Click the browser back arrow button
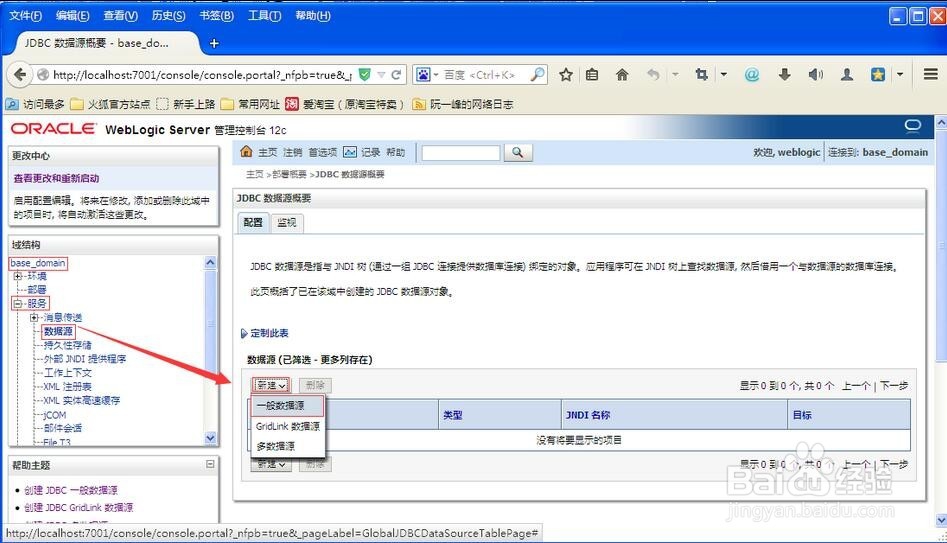This screenshot has height=543, width=947. tap(20, 74)
